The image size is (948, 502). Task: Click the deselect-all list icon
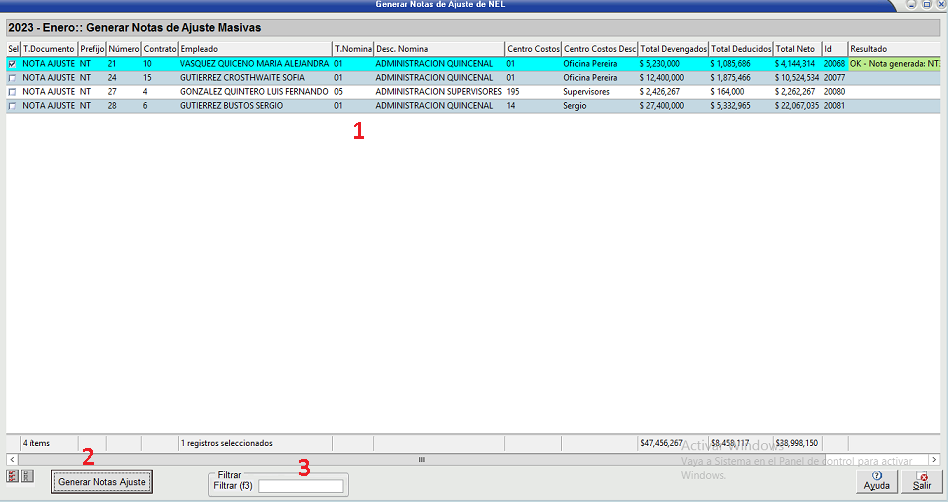click(26, 477)
